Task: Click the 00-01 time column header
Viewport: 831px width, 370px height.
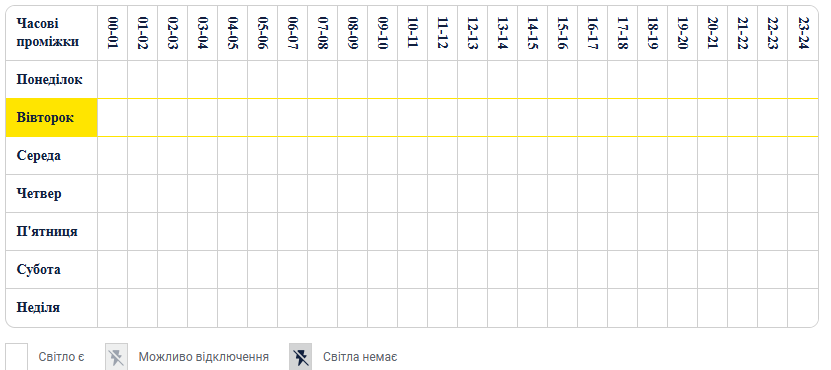Action: pyautogui.click(x=112, y=33)
